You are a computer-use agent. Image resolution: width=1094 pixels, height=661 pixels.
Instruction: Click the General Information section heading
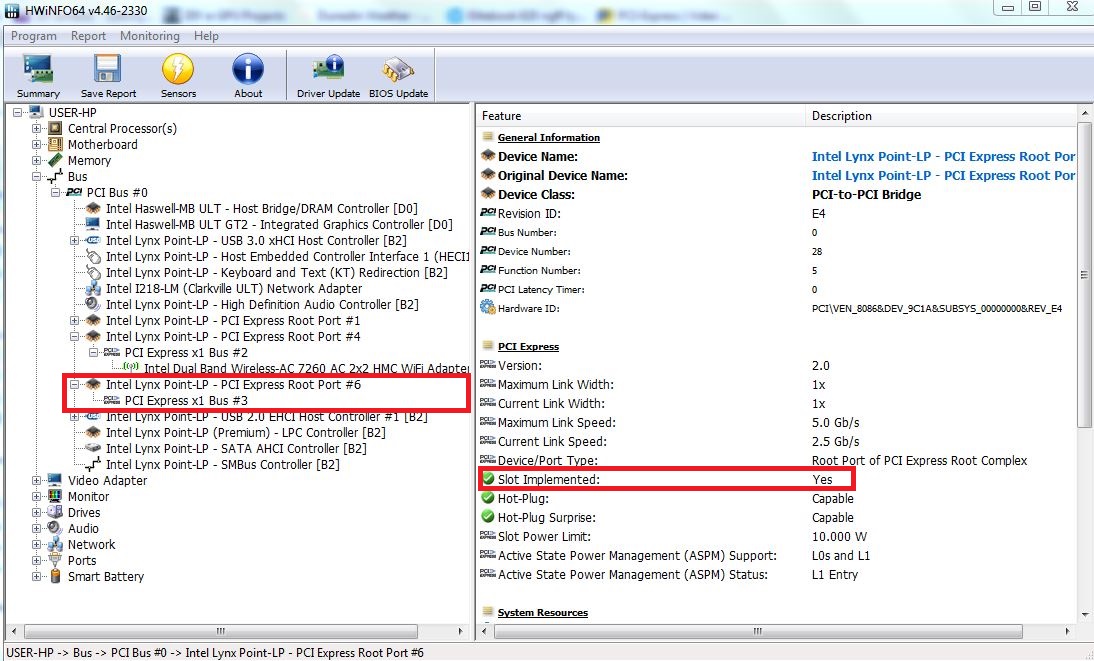pos(548,138)
